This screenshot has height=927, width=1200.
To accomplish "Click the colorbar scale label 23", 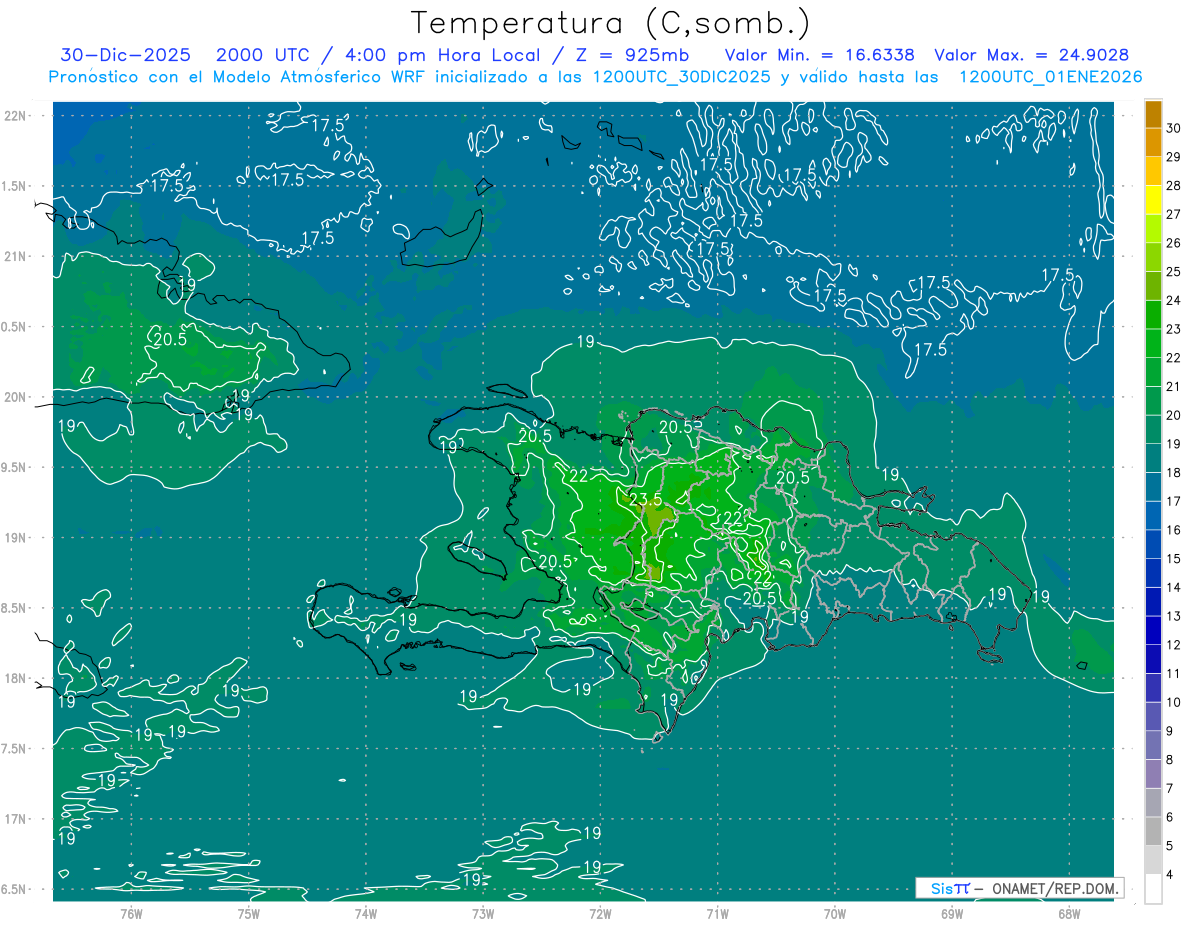I will (1174, 329).
